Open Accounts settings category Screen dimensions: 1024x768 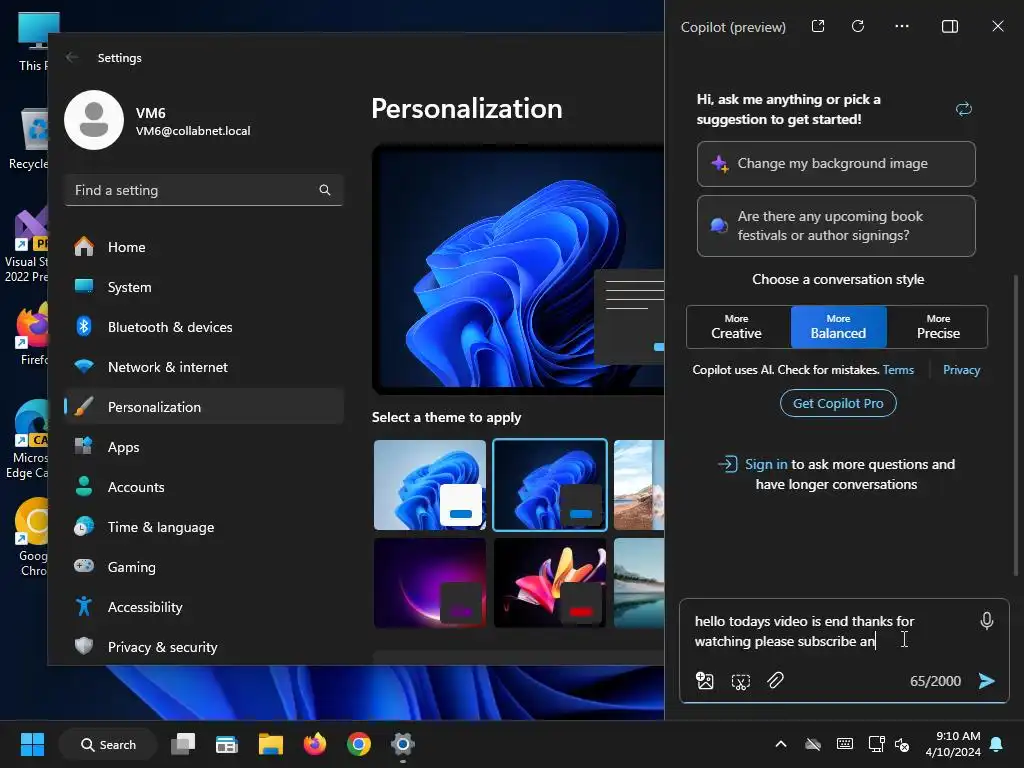[x=204, y=487]
